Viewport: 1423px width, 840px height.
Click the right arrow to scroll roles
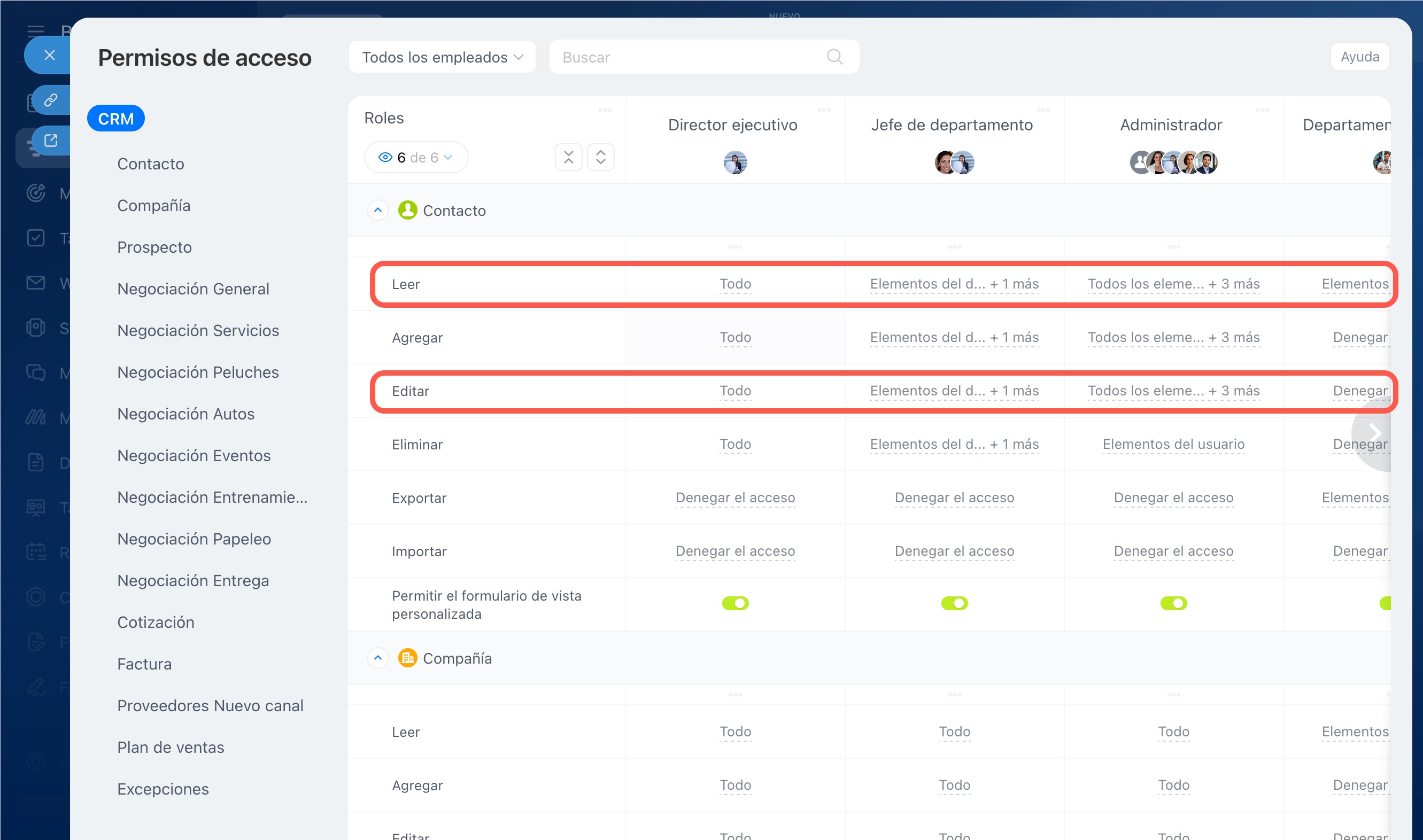pos(1374,433)
